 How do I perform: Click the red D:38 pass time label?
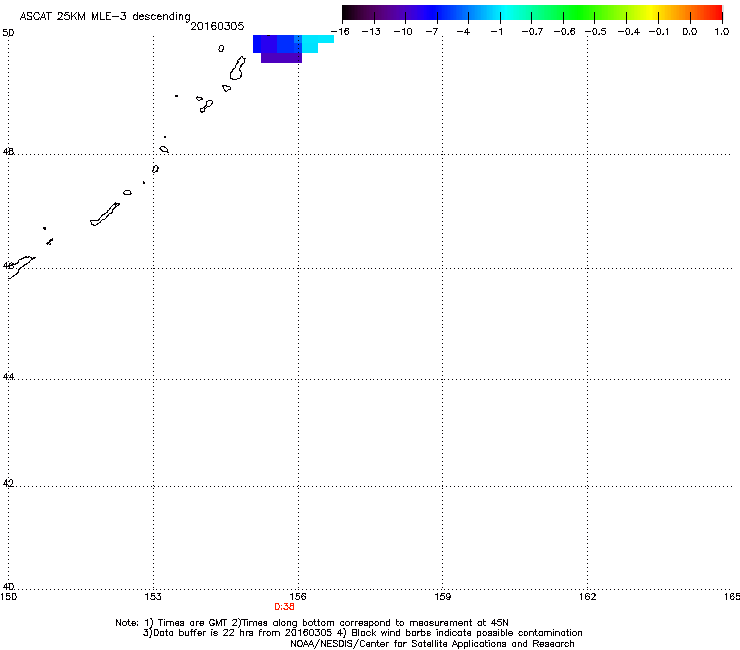[284, 607]
